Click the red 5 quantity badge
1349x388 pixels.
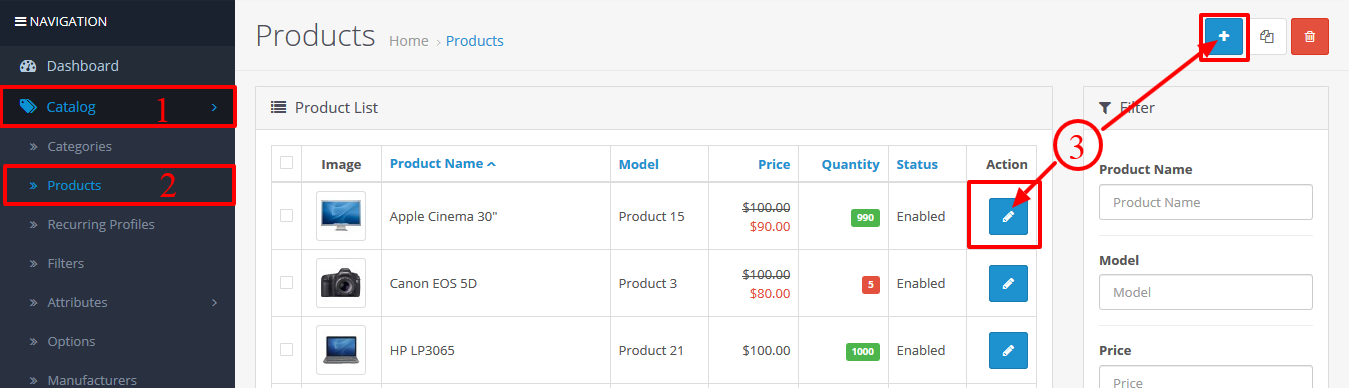[x=871, y=284]
